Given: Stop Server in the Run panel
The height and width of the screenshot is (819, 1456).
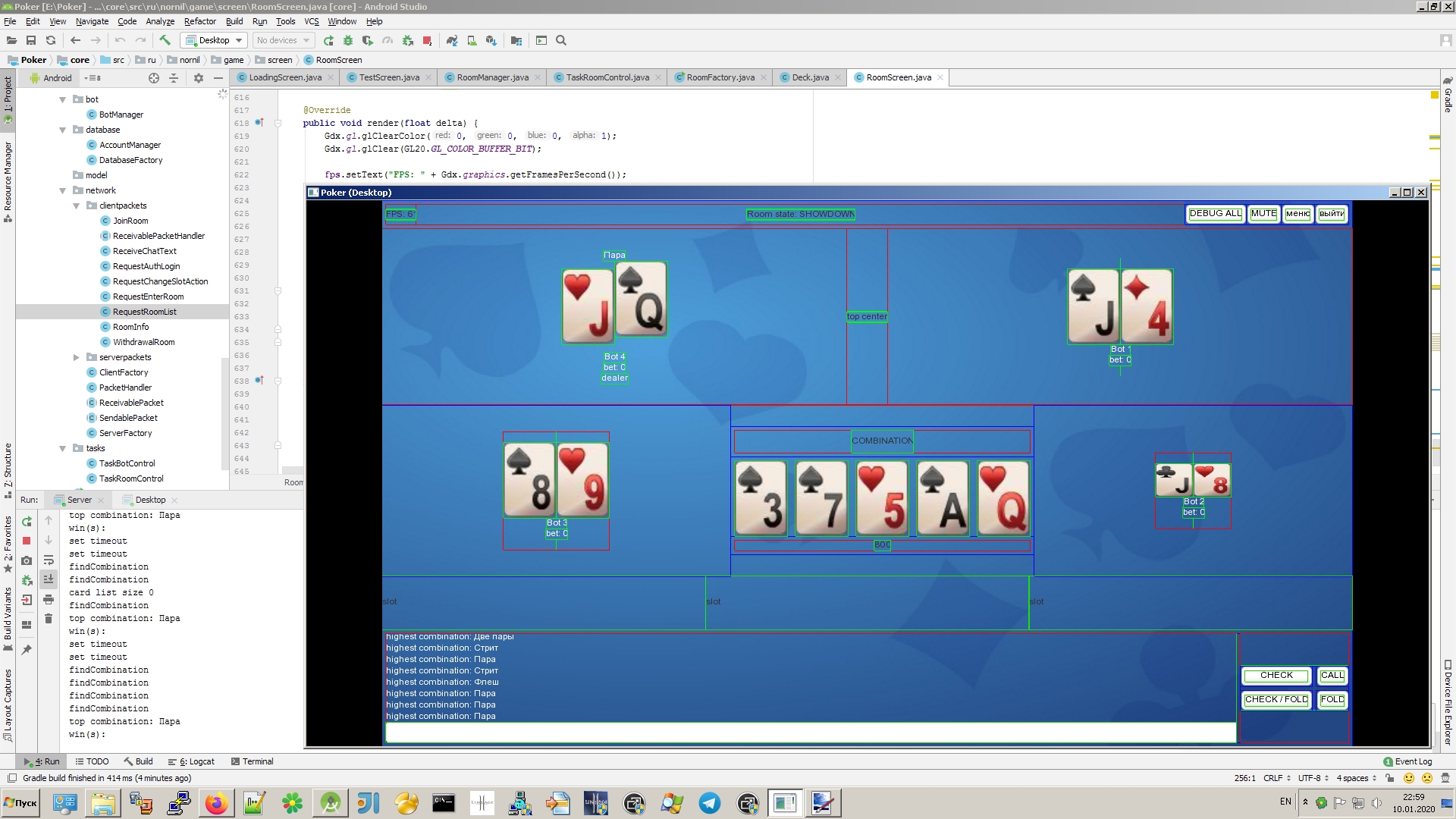Looking at the screenshot, I should (27, 541).
